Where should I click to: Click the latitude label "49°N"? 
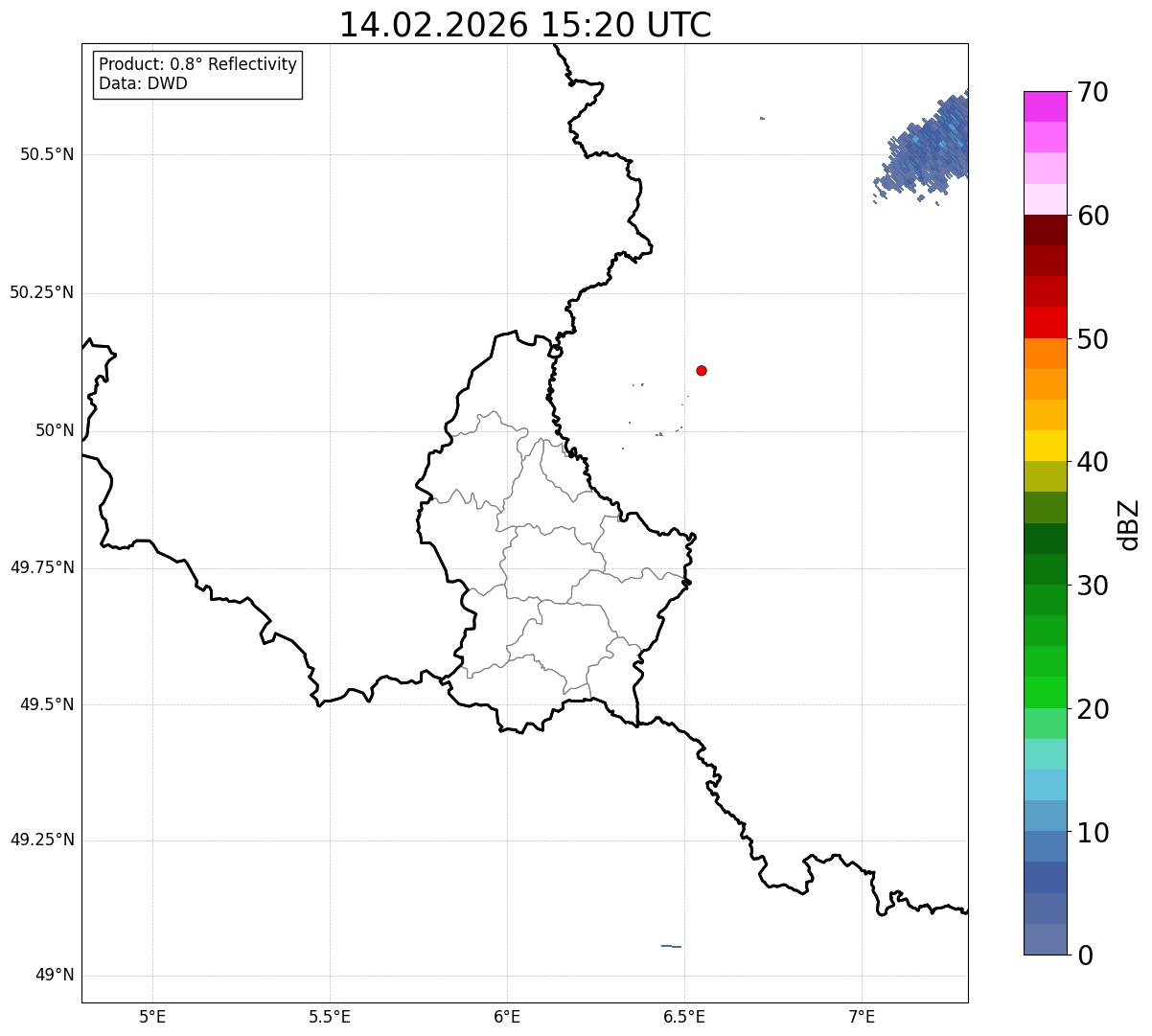coord(55,976)
